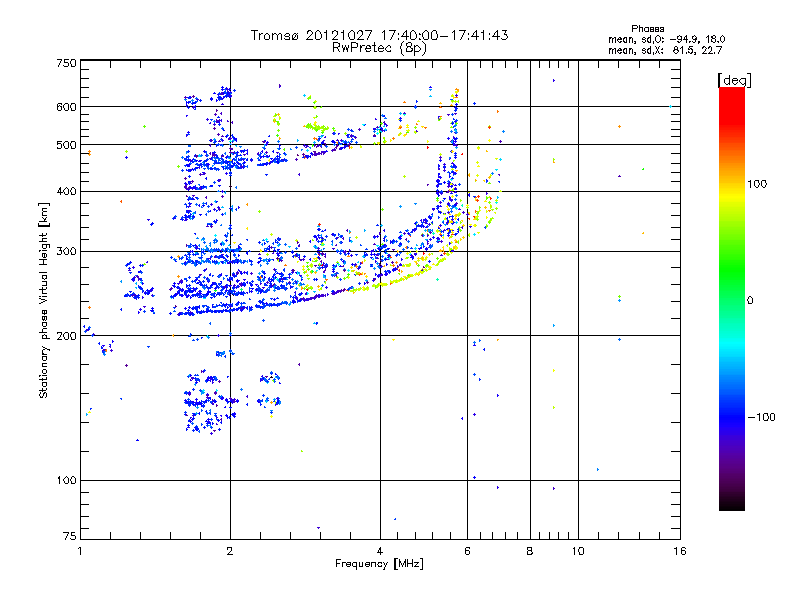Click the colorbar tick label '100'
Screen dimensions: 800x600
757,184
